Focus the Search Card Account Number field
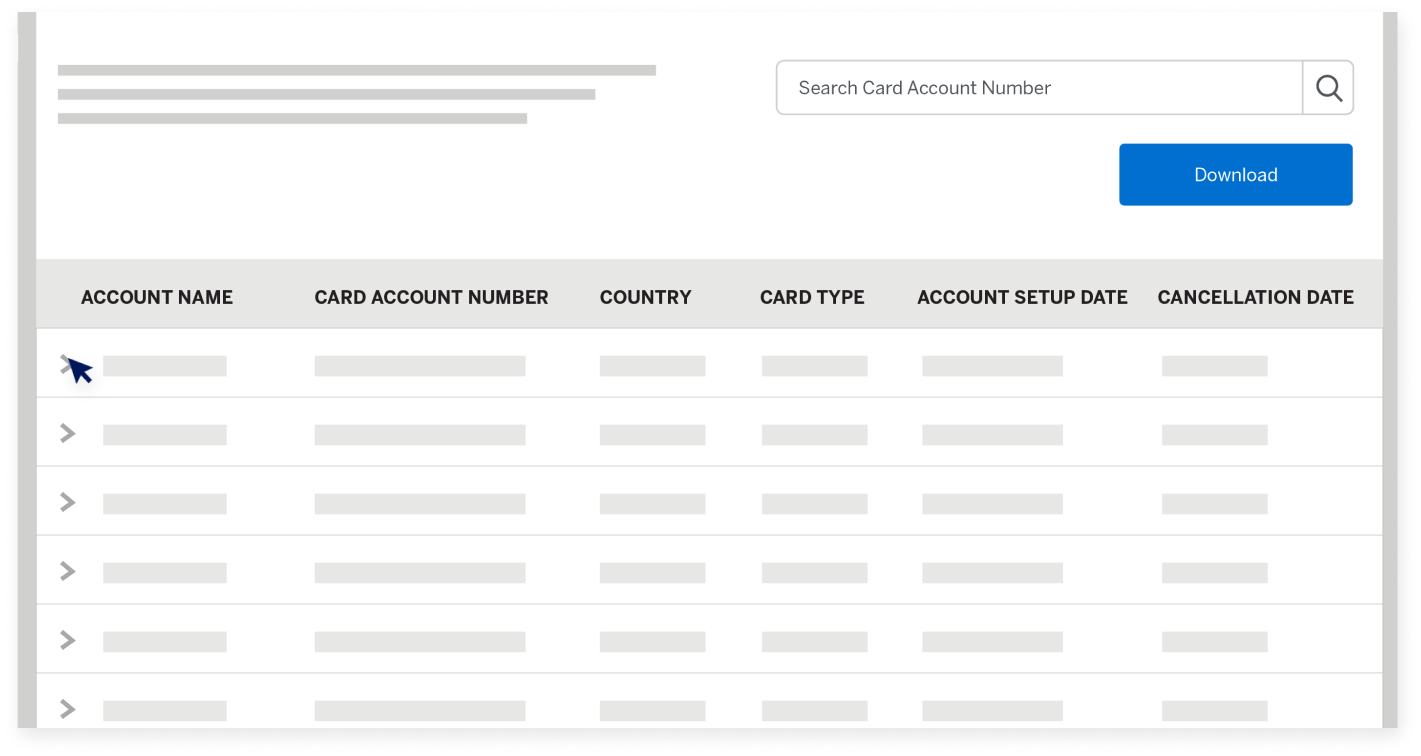1421x756 pixels. 1040,88
